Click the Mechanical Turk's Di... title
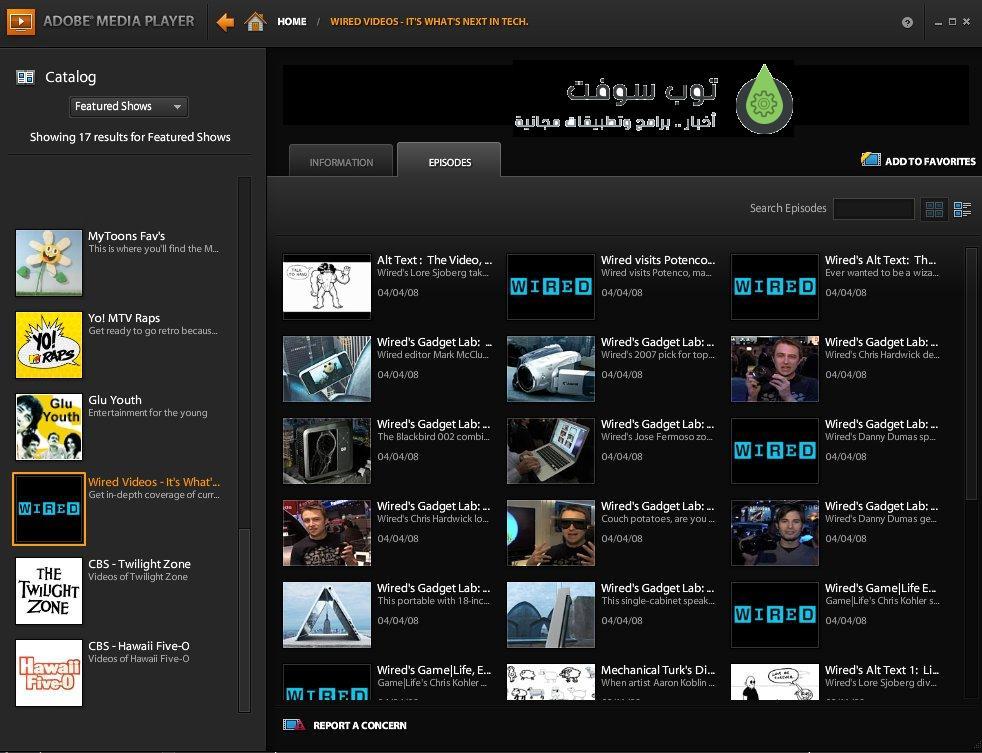Image resolution: width=982 pixels, height=753 pixels. [658, 670]
